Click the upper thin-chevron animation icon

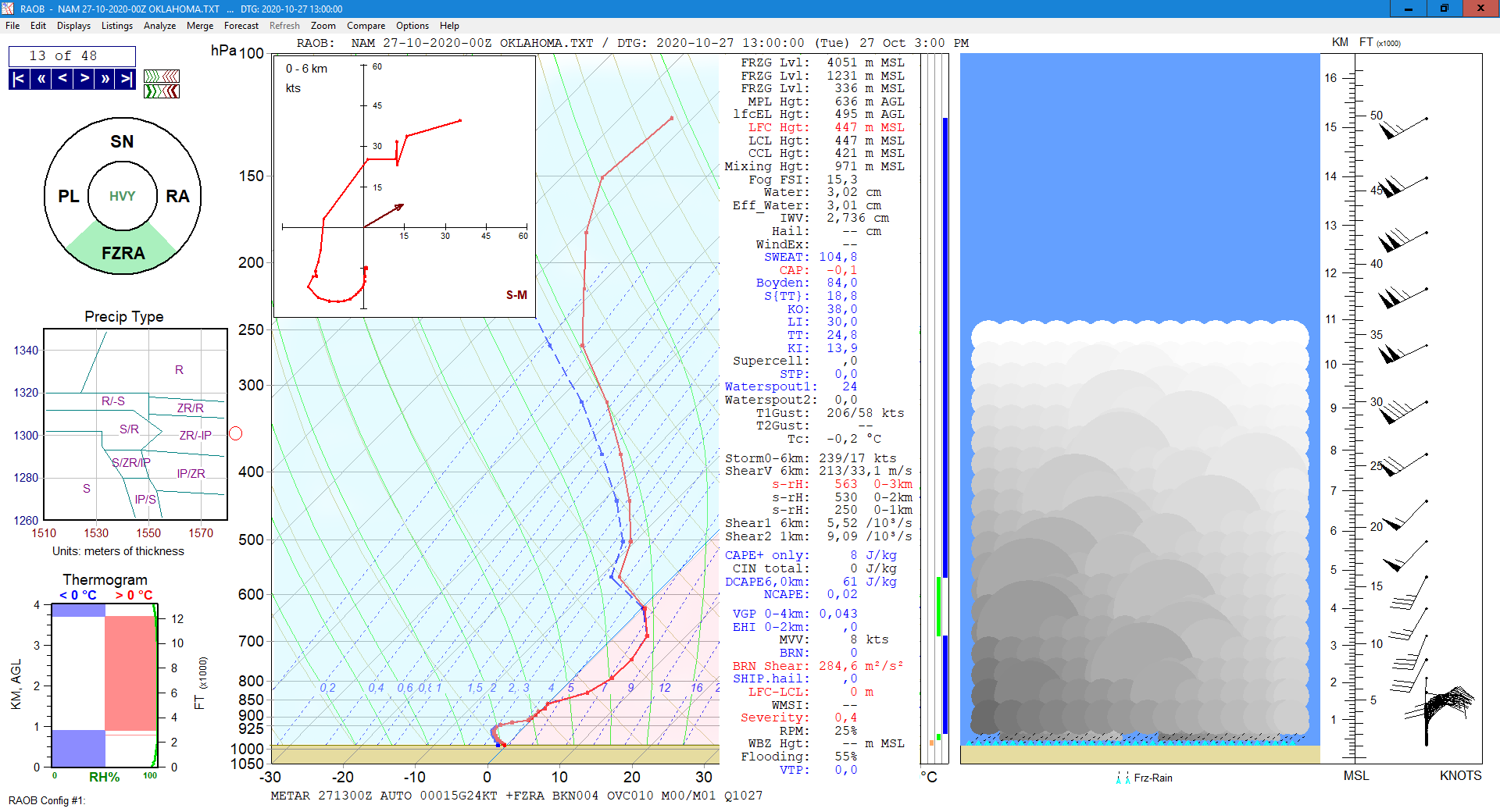coord(162,76)
